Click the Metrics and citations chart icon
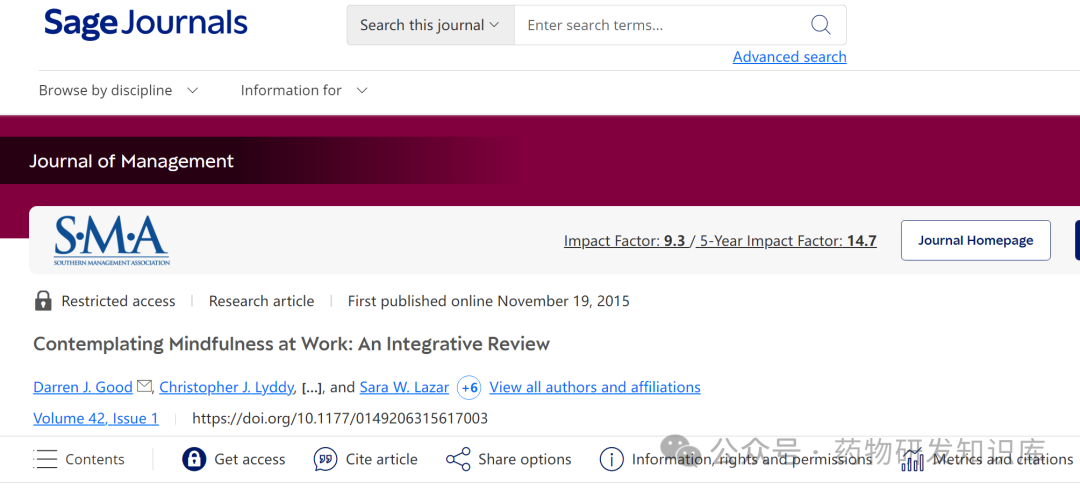Image resolution: width=1080 pixels, height=495 pixels. [x=913, y=459]
